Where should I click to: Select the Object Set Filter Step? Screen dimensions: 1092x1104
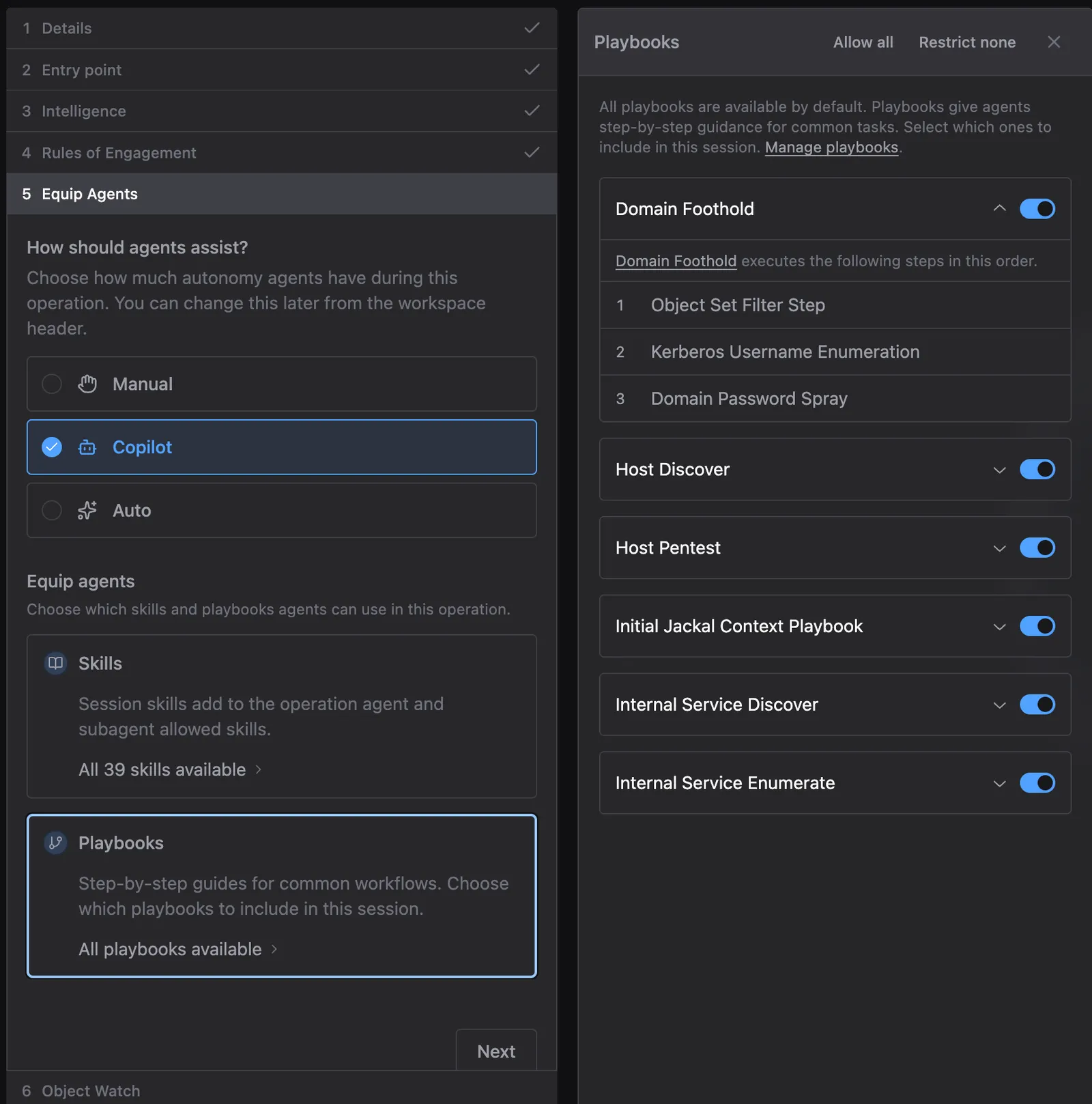click(x=835, y=305)
